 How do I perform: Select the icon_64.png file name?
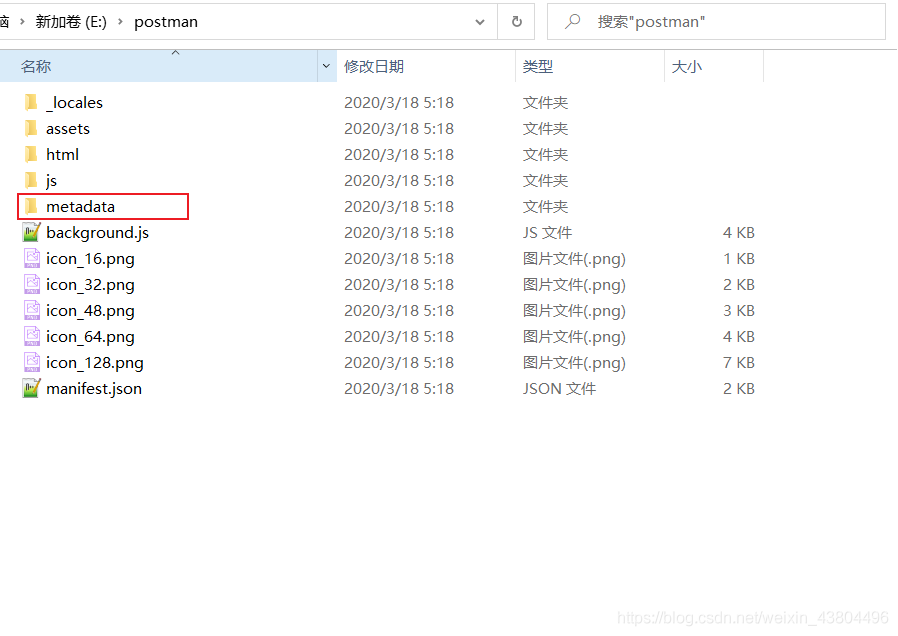(x=90, y=337)
